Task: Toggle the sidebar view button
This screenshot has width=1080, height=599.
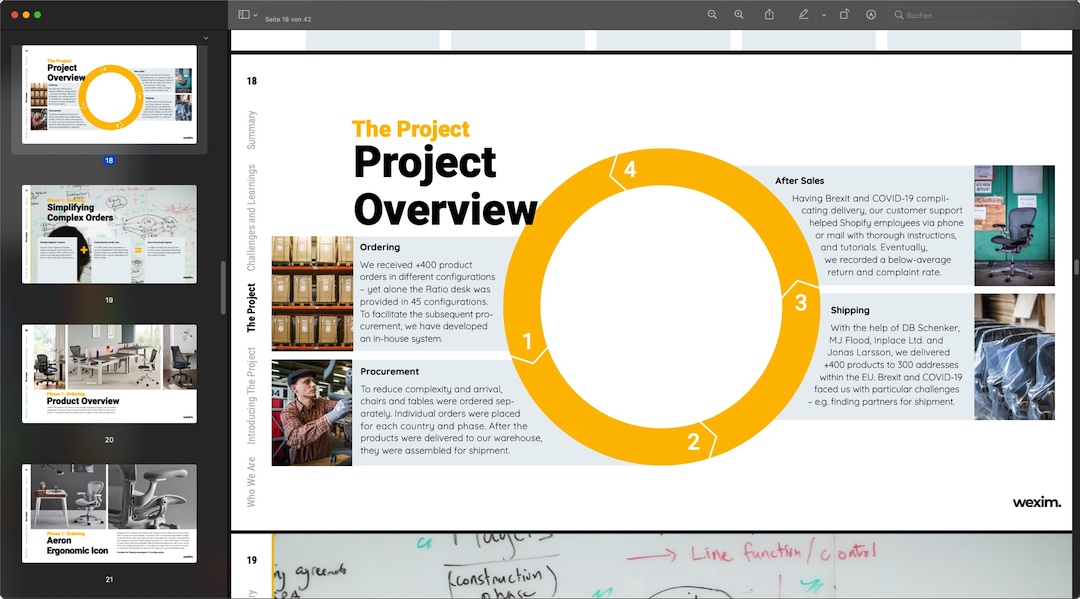Action: tap(243, 15)
